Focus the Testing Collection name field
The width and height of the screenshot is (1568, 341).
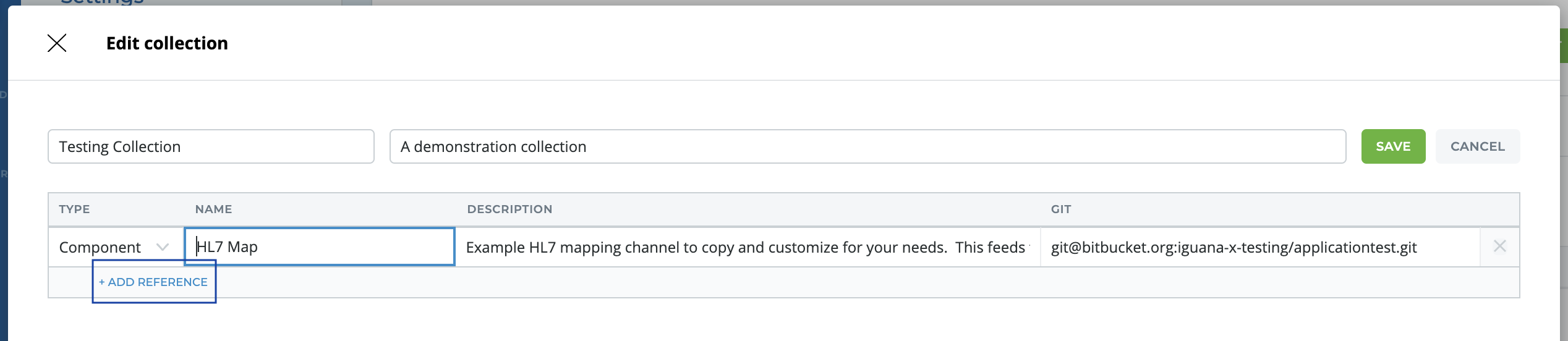click(x=211, y=146)
